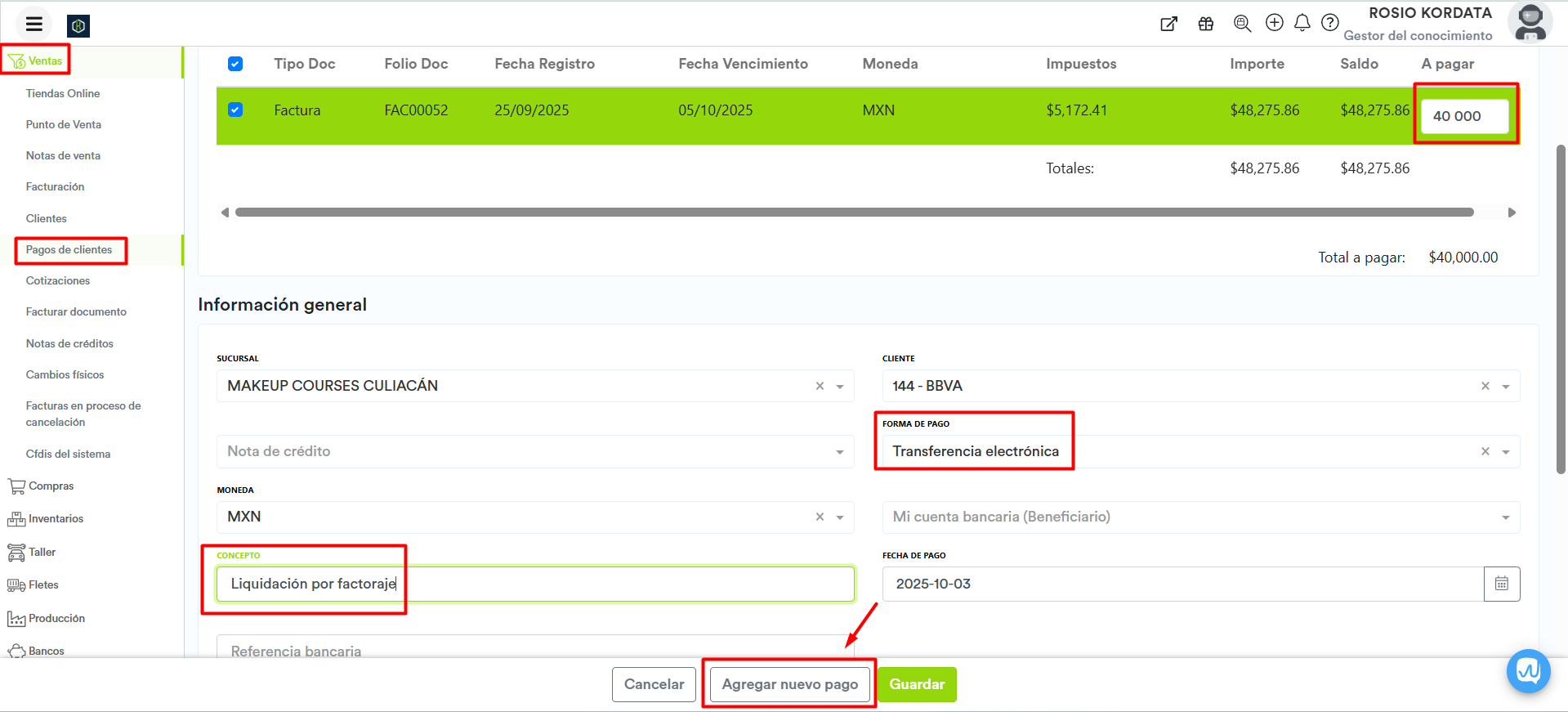1568x712 pixels.
Task: Click the Guardar button
Action: (916, 684)
